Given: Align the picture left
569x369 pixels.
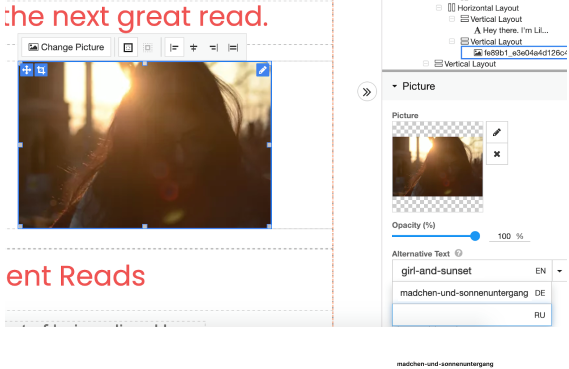Looking at the screenshot, I should tap(174, 48).
